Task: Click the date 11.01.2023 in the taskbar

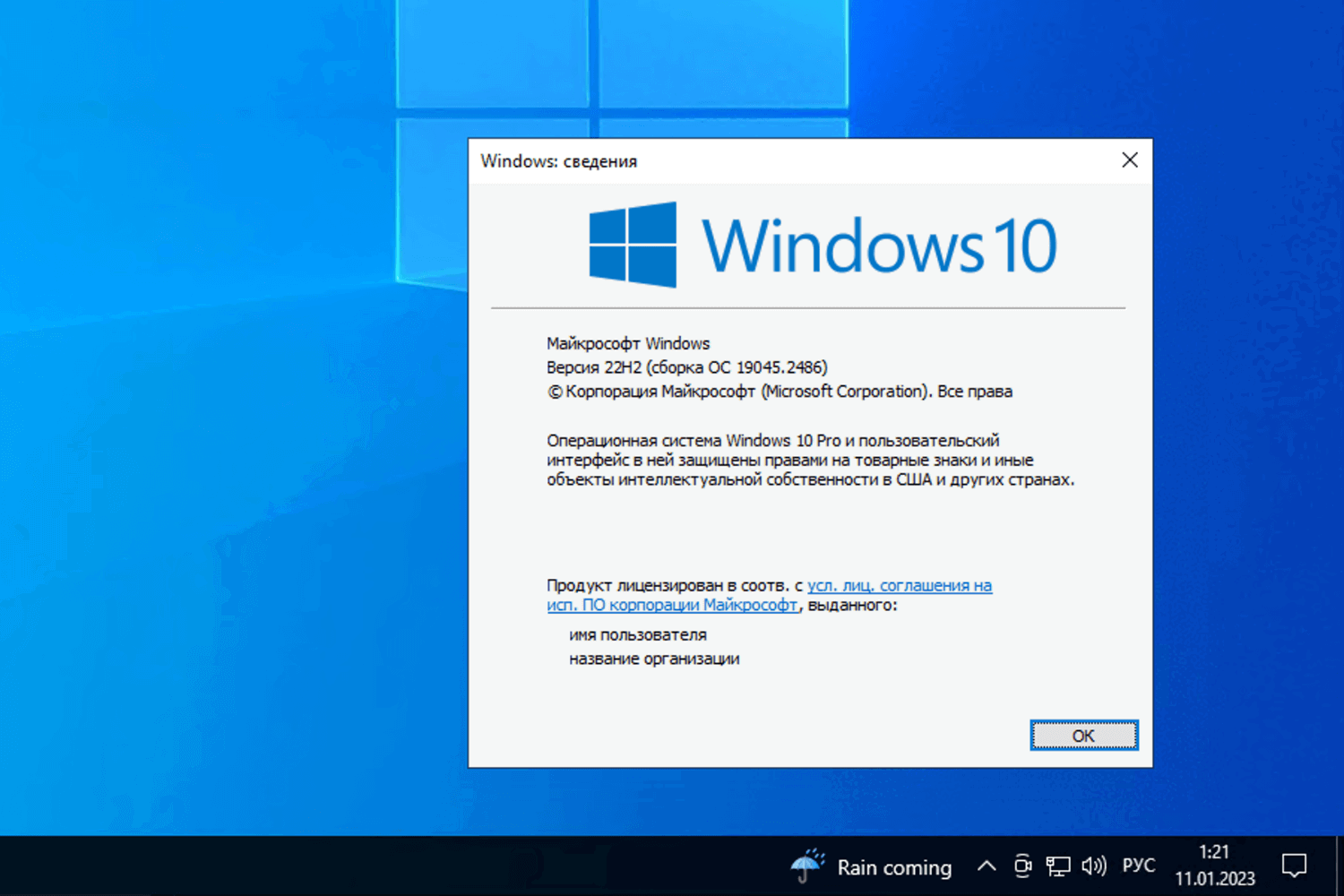Action: click(x=1215, y=879)
